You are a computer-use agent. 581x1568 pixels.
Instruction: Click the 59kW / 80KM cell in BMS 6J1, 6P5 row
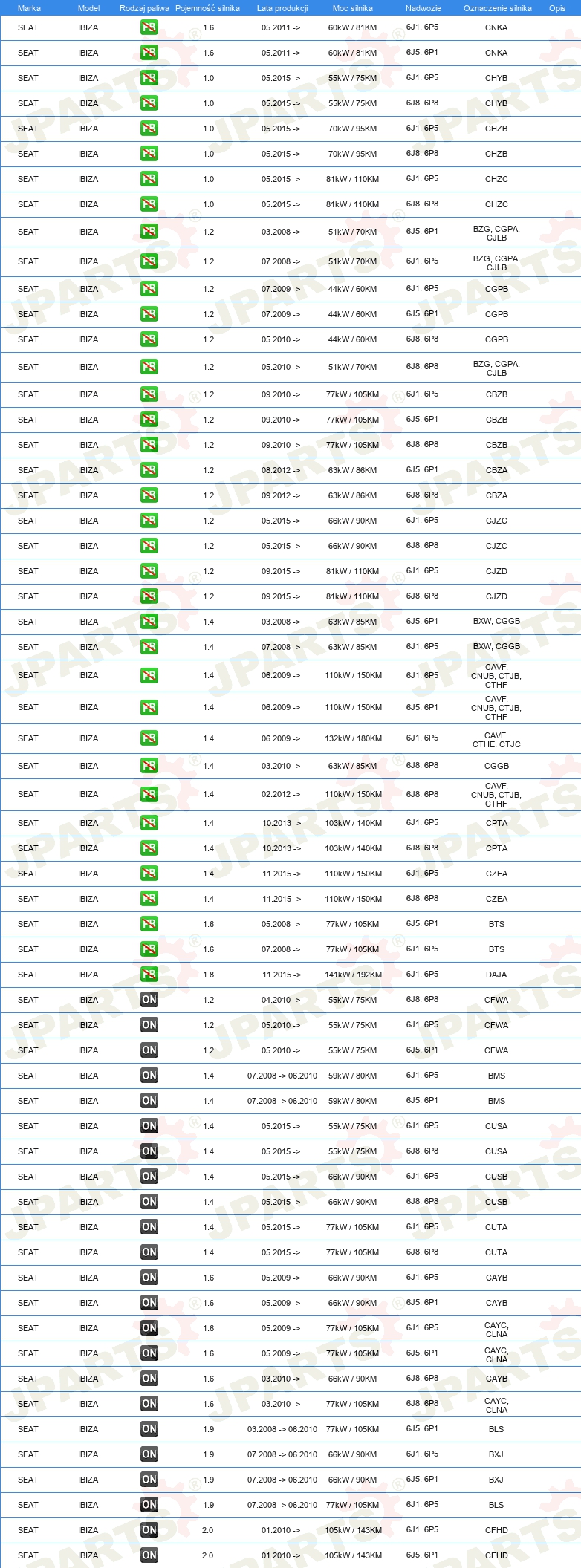point(353,1076)
